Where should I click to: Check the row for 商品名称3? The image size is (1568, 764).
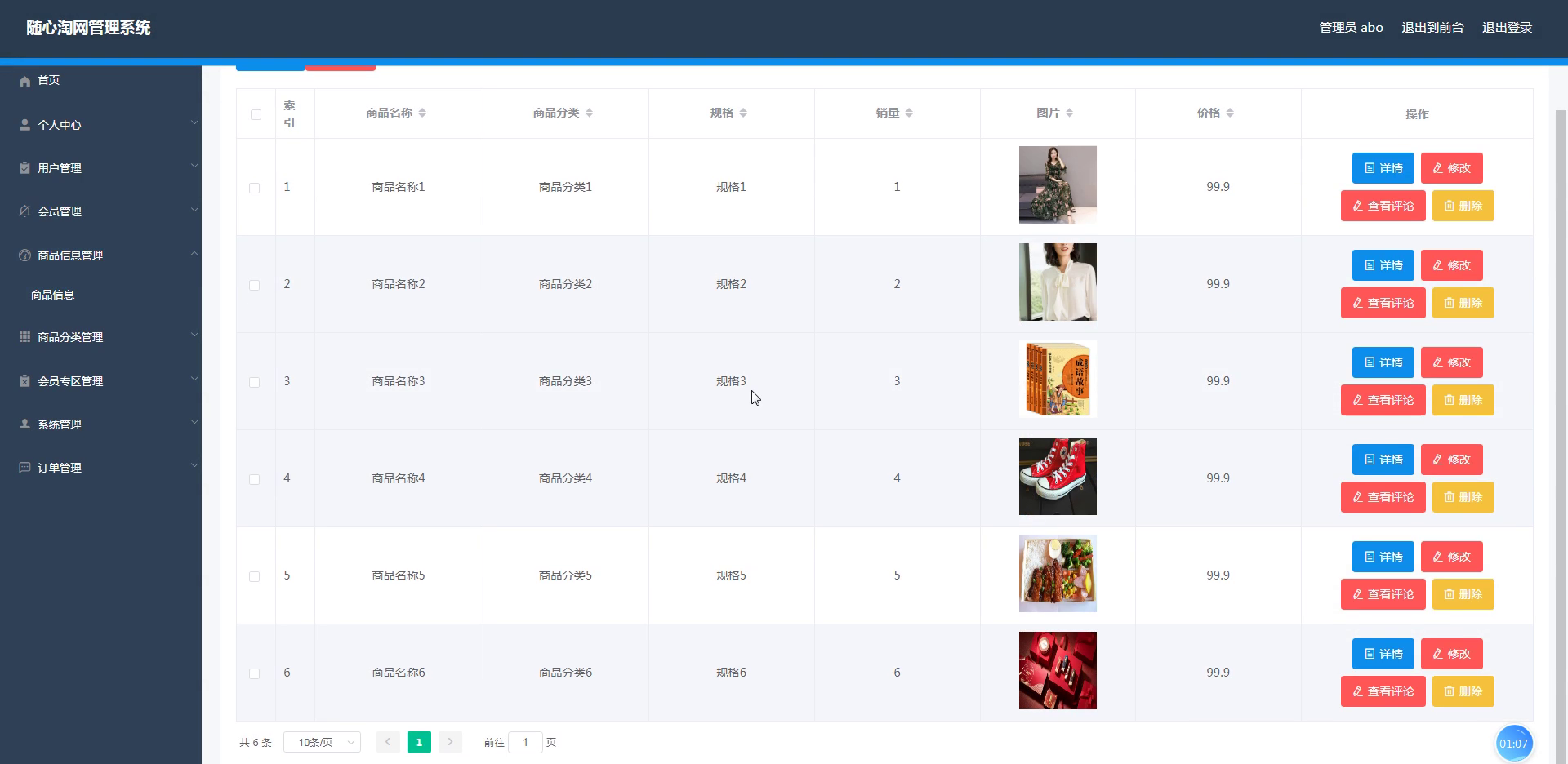point(255,382)
